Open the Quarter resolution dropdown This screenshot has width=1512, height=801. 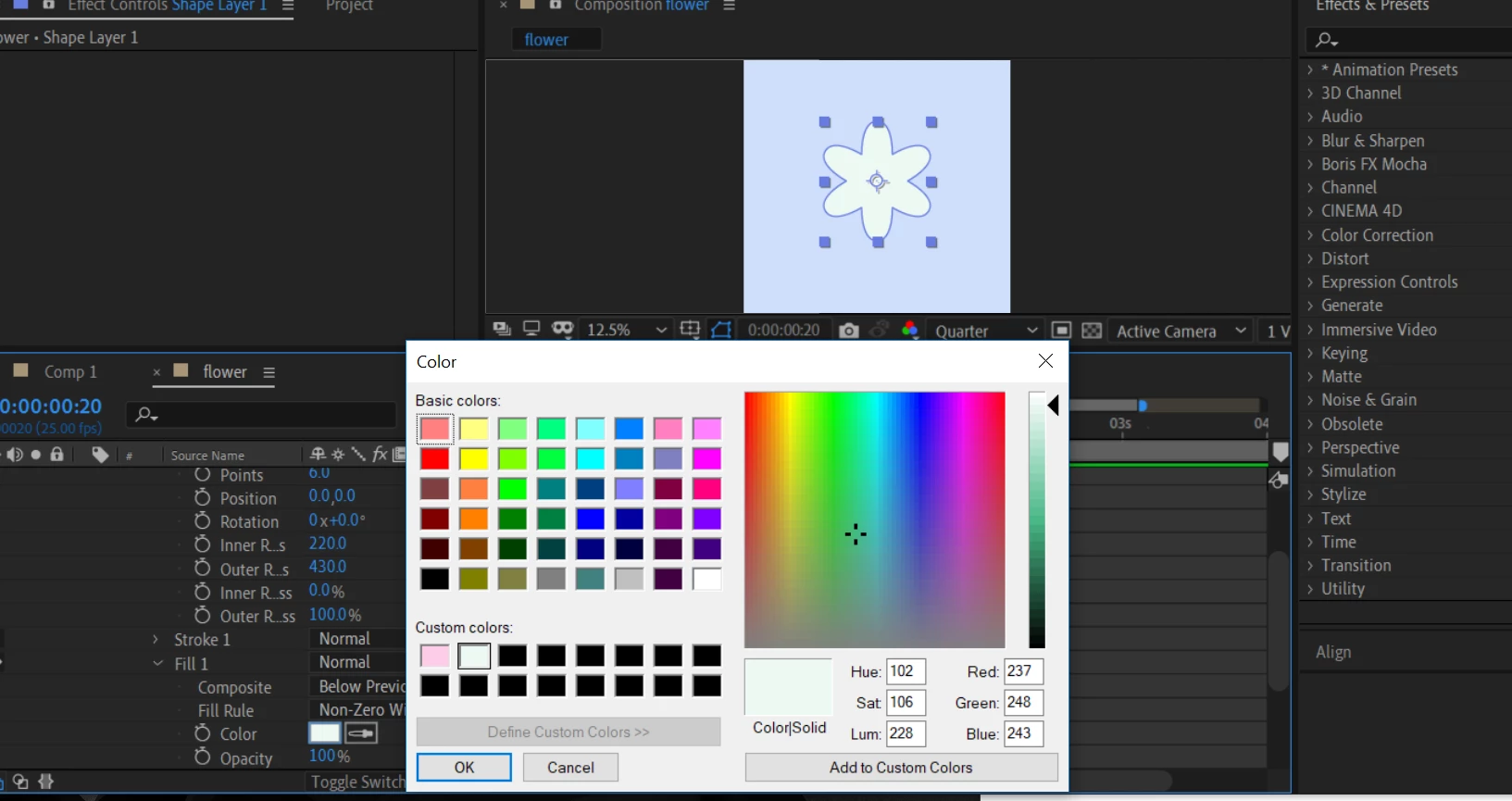pyautogui.click(x=986, y=331)
